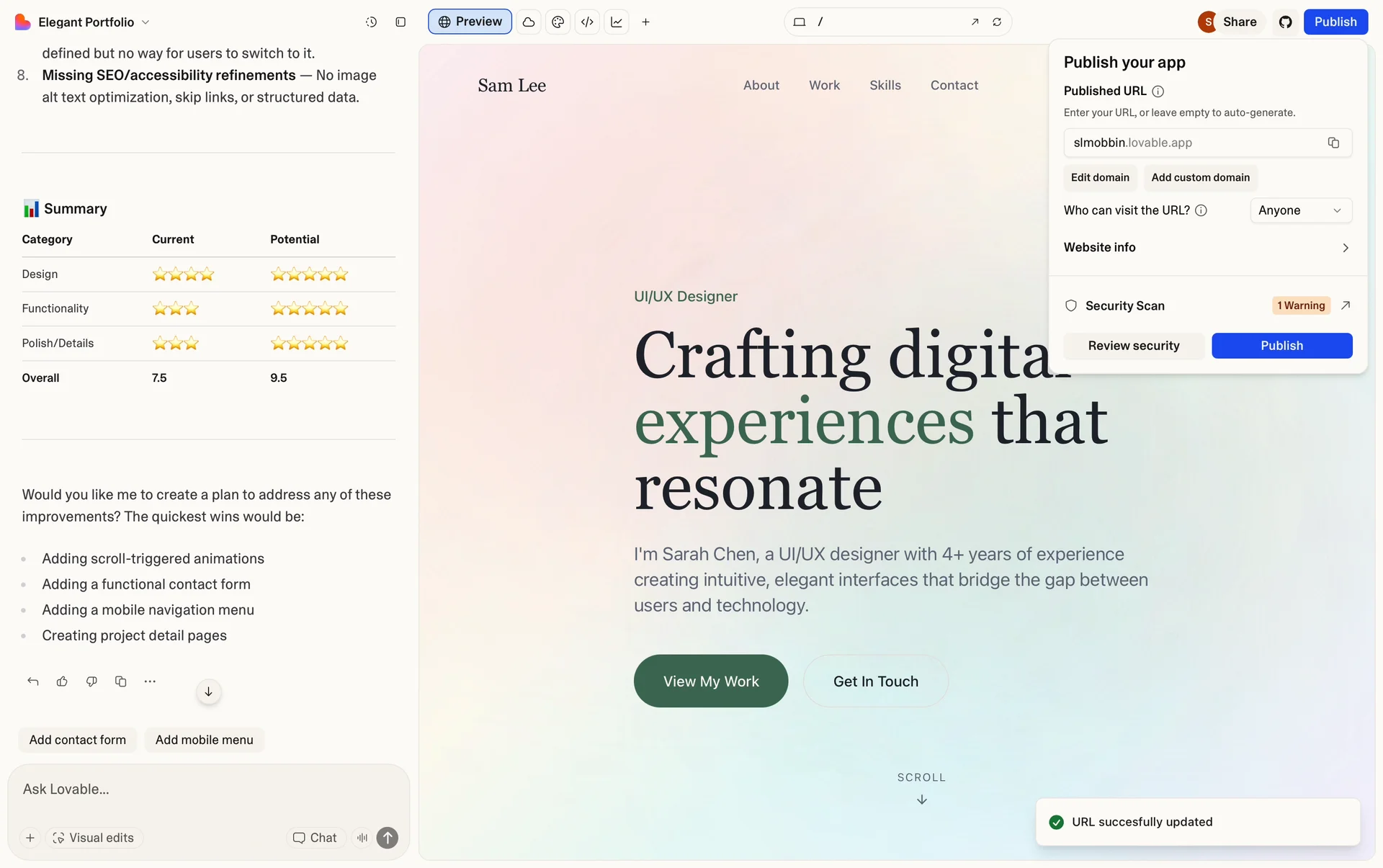Toggle Chat mode
The image size is (1383, 868).
point(315,838)
